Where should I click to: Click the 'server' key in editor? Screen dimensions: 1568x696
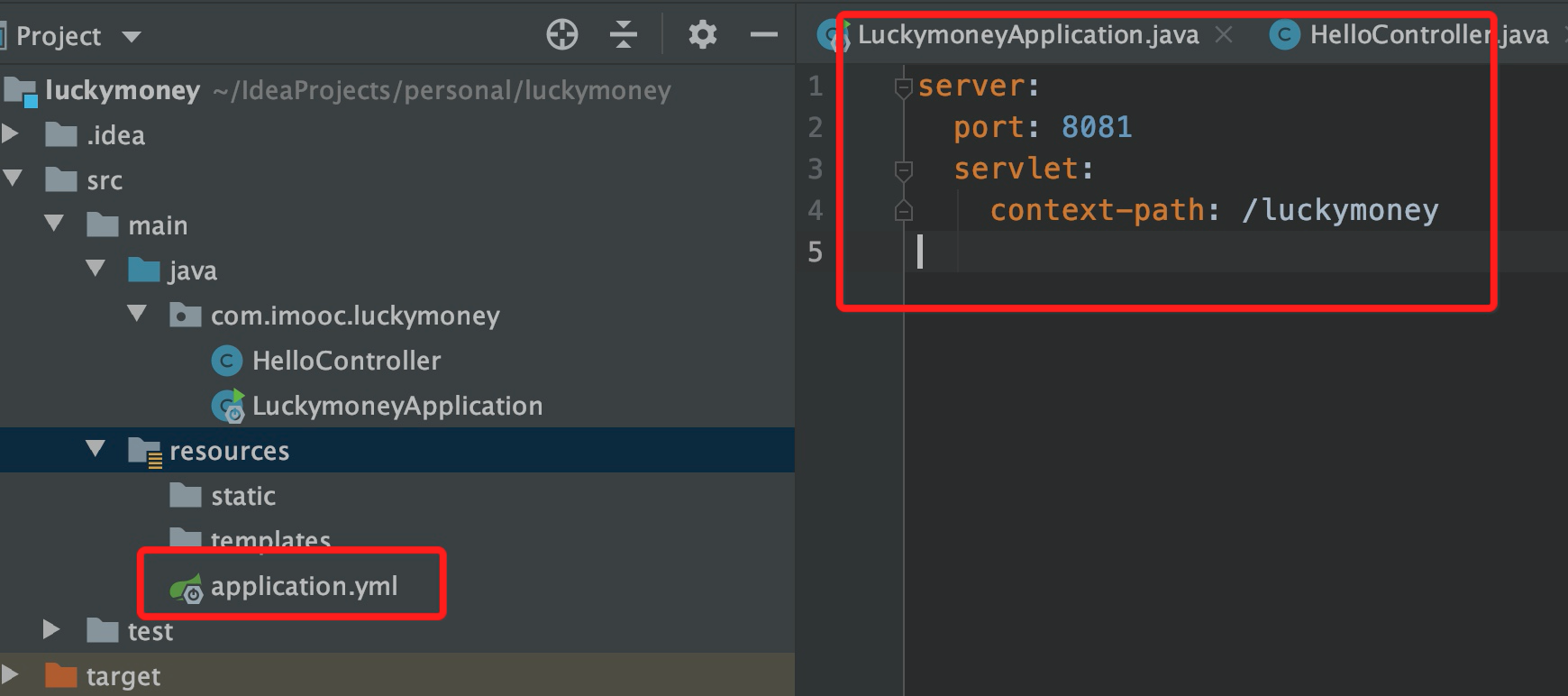coord(971,86)
